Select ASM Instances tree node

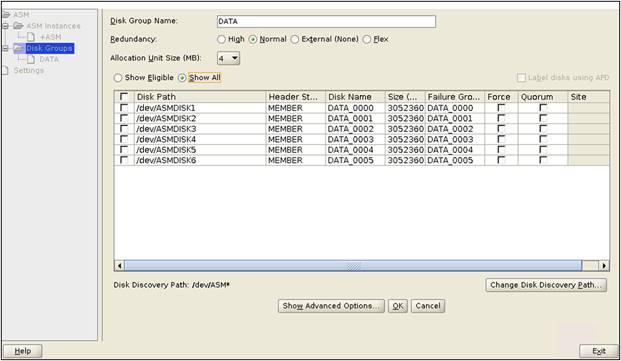coord(53,26)
